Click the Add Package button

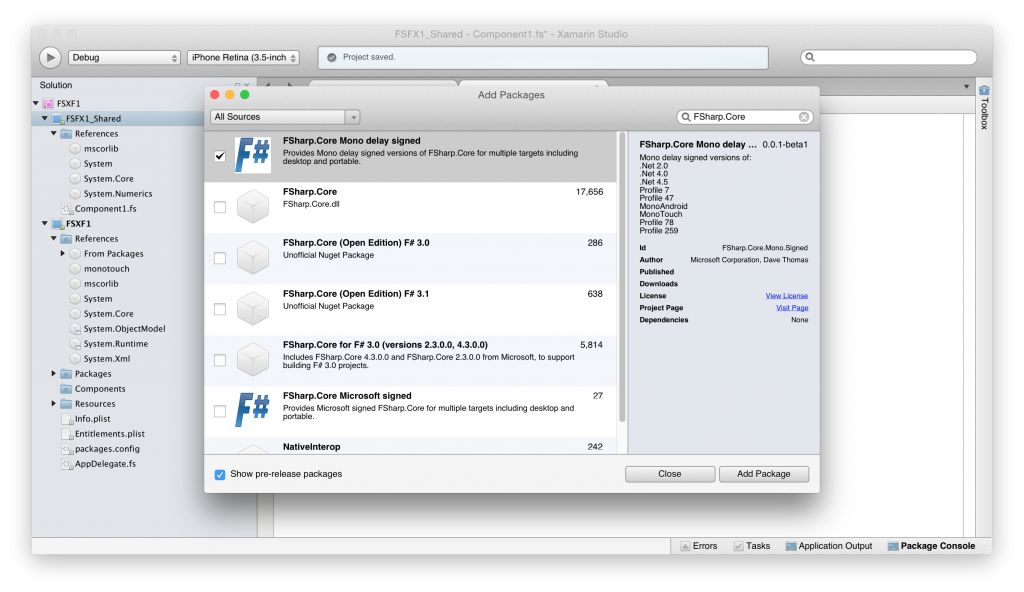[763, 474]
